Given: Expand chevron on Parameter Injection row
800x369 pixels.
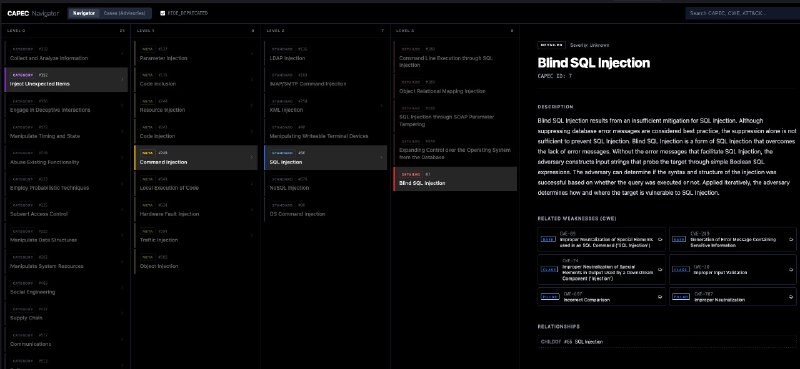Looking at the screenshot, I should pos(252,54).
